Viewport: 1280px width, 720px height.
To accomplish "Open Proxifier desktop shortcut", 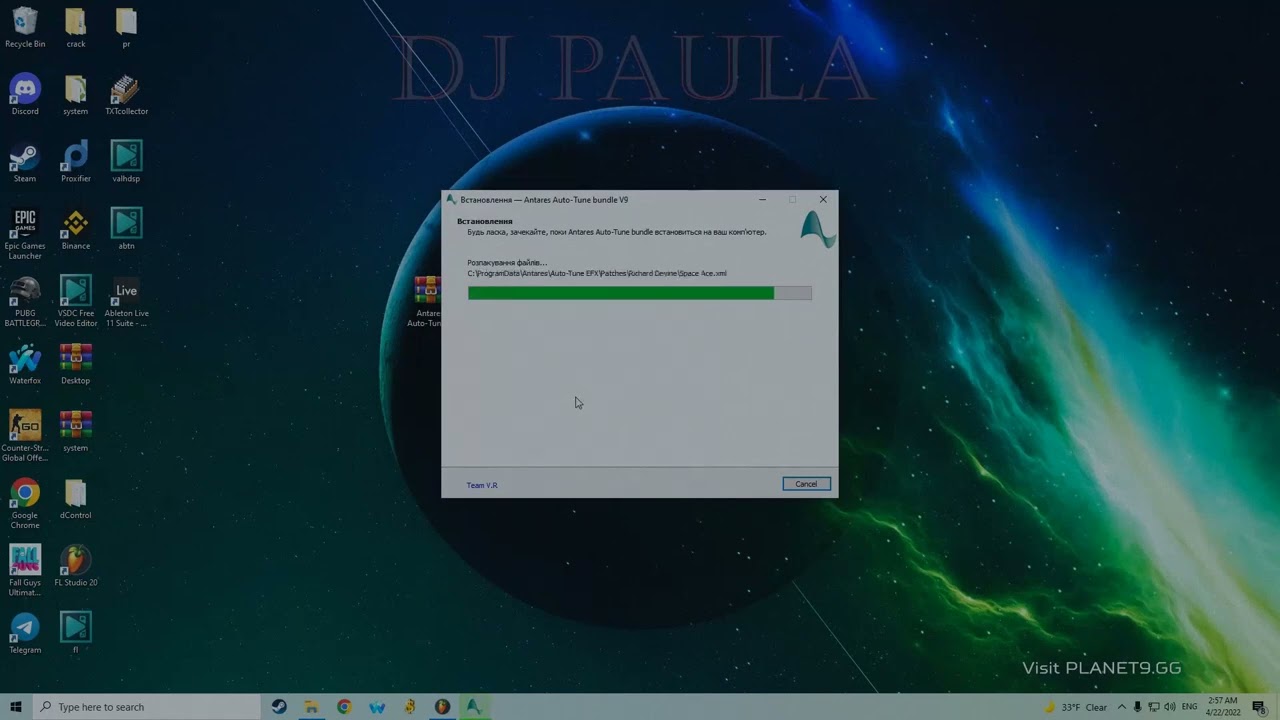I will (76, 161).
